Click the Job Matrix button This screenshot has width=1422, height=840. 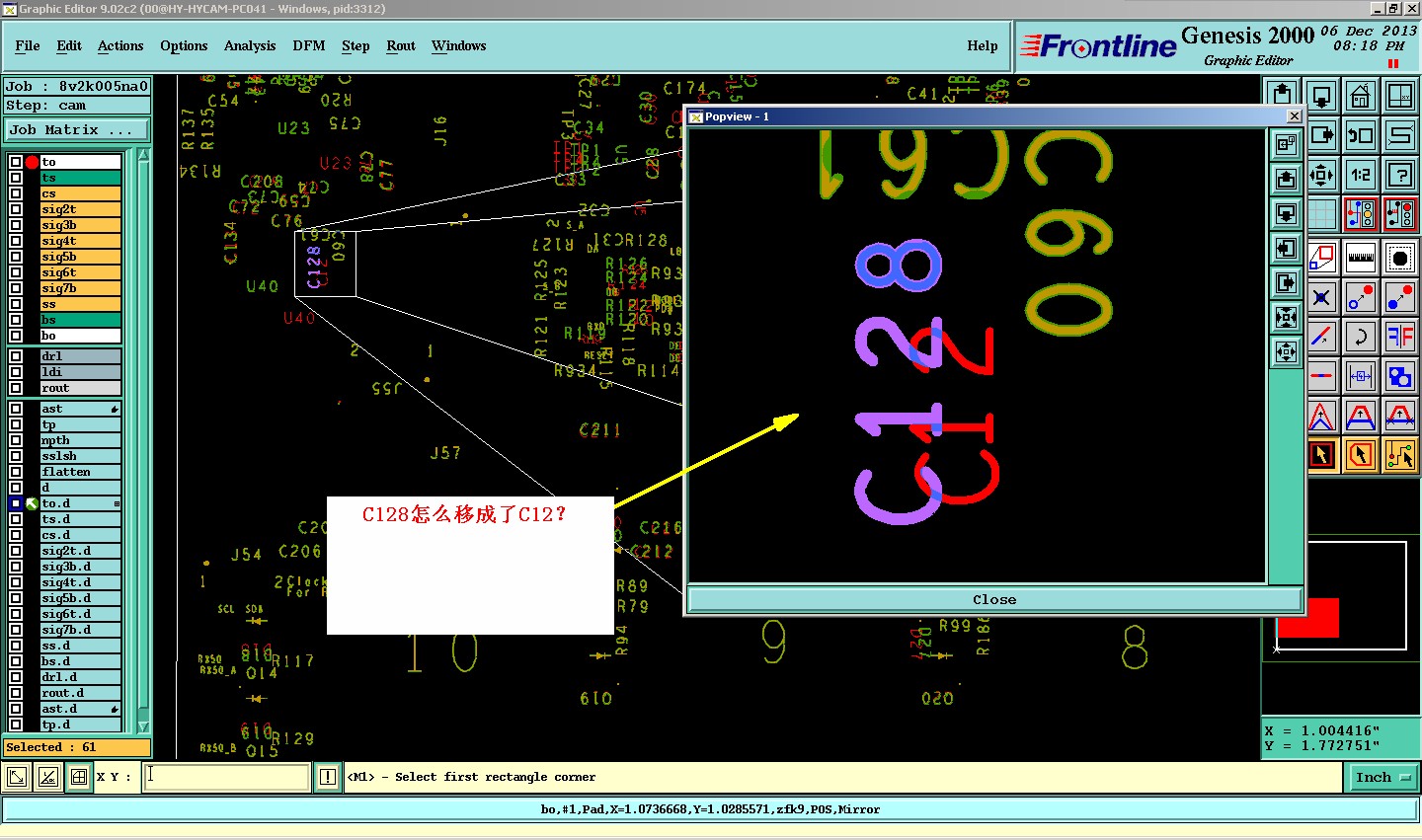[78, 129]
